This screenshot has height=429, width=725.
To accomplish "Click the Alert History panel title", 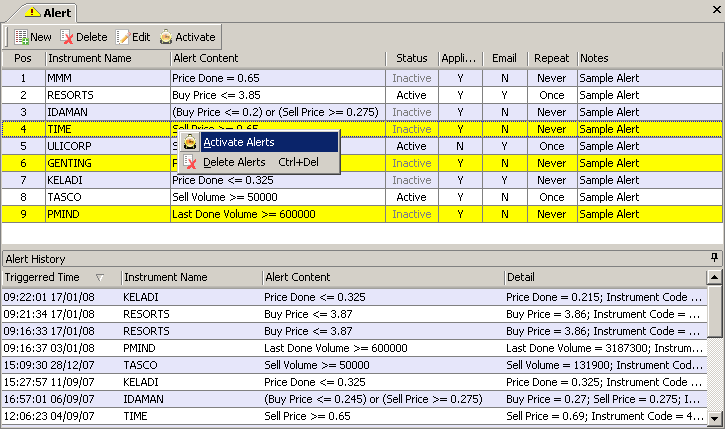I will pyautogui.click(x=35, y=259).
